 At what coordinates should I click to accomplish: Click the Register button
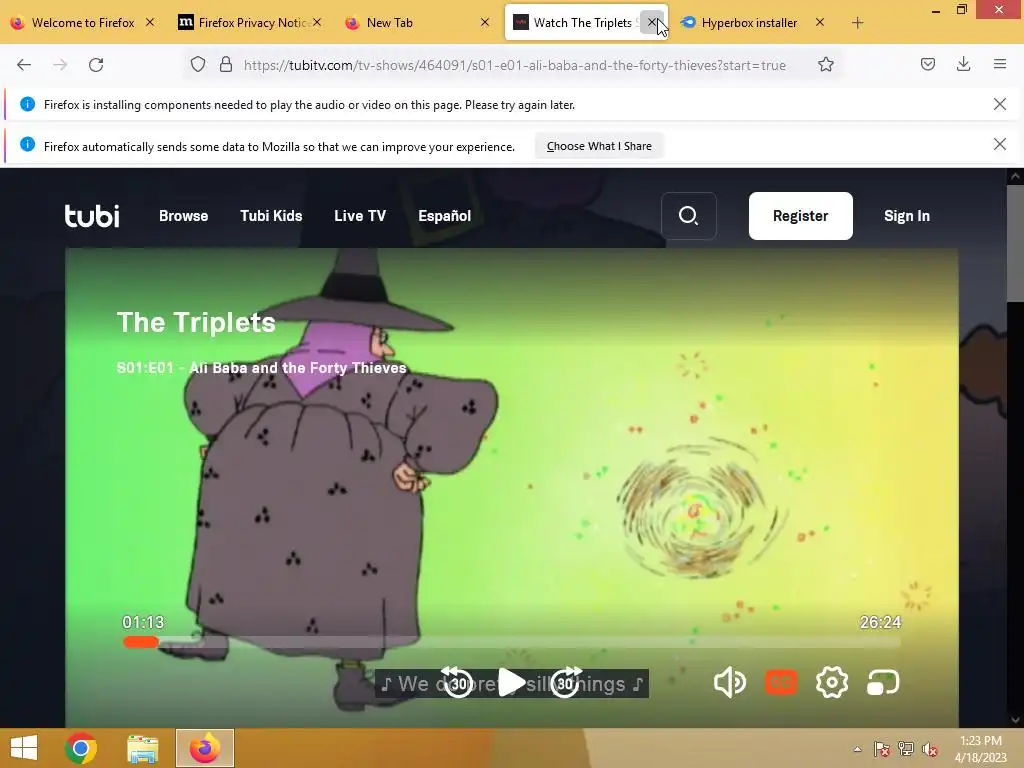pos(801,216)
